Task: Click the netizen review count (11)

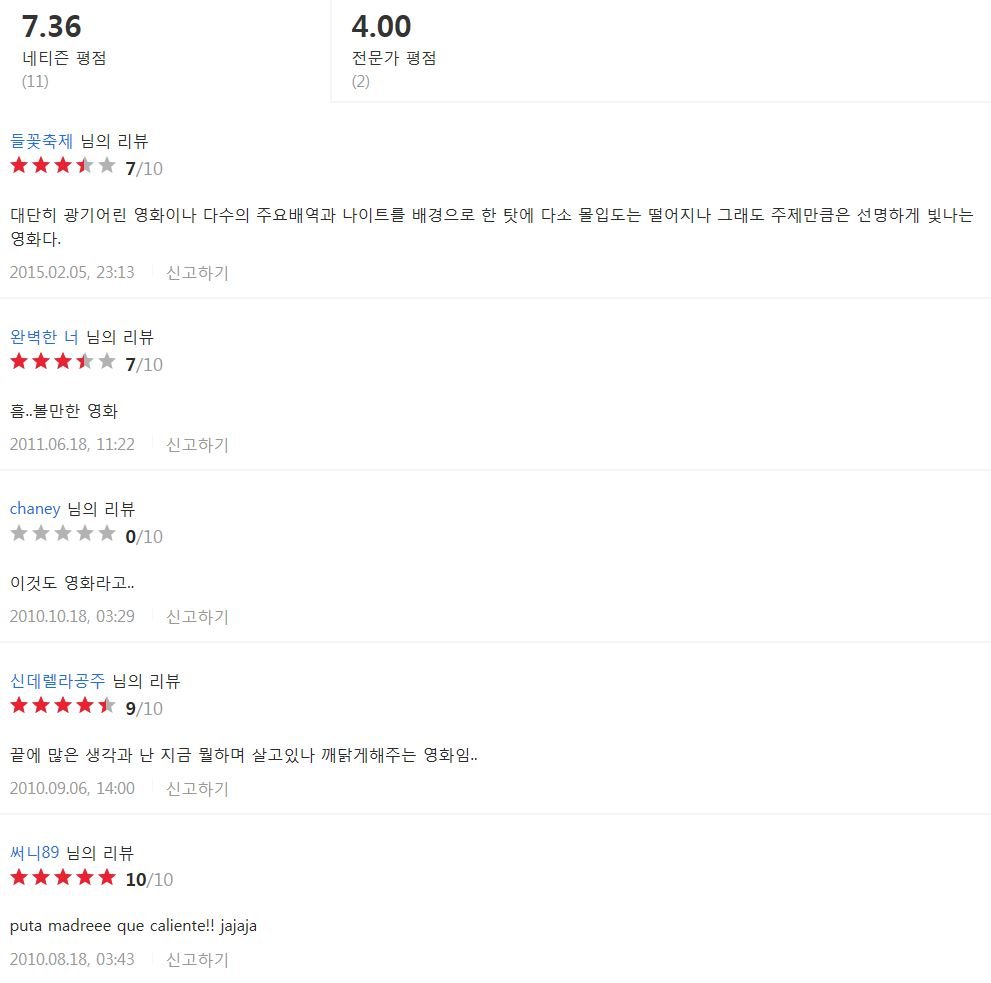Action: pyautogui.click(x=35, y=82)
